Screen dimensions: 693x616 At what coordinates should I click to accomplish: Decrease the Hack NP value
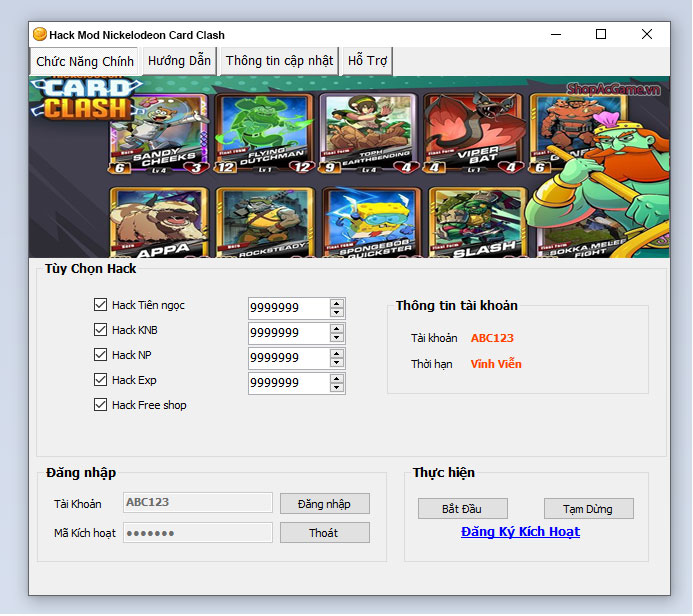[x=337, y=362]
